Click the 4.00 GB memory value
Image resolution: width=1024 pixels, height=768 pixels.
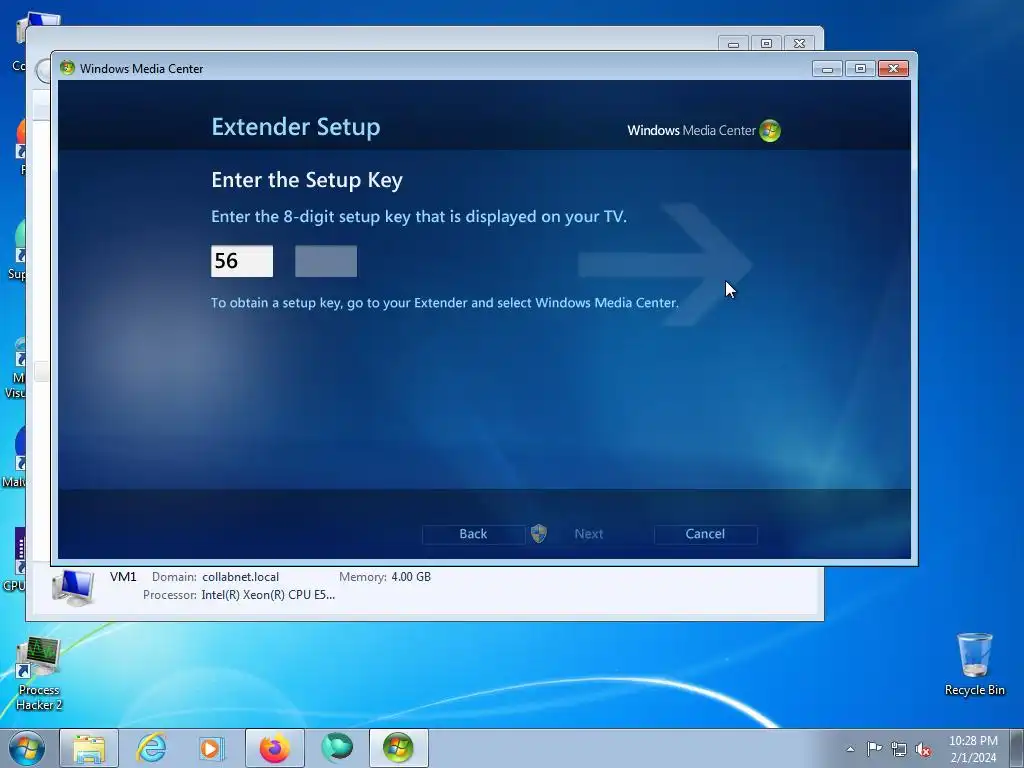tap(411, 577)
